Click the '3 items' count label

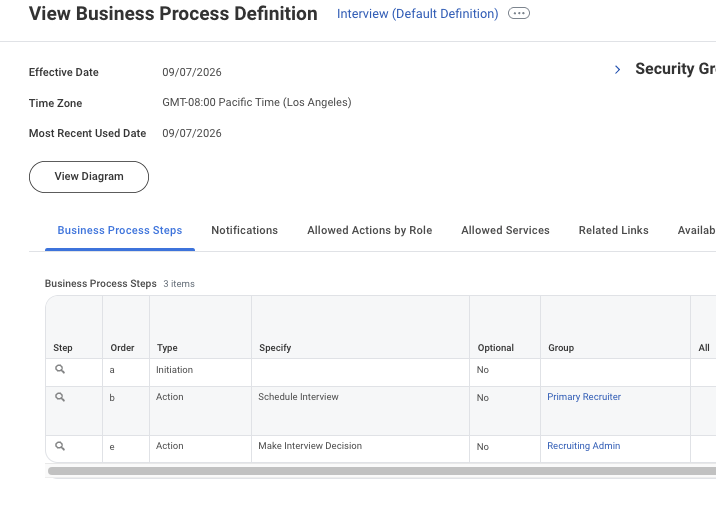179,283
